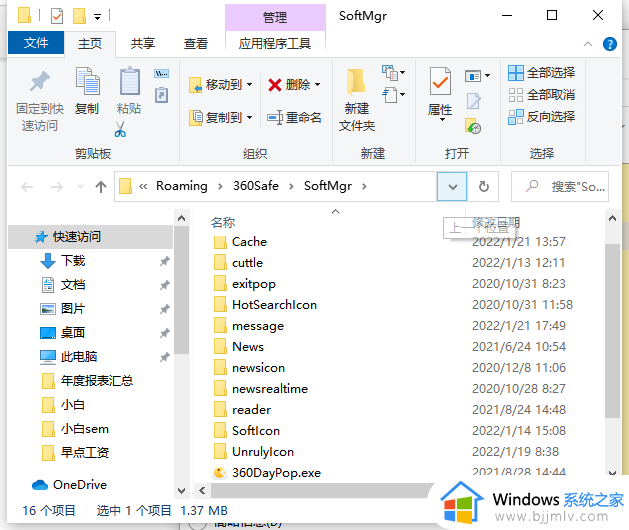Screen dimensions: 629x530
Task: Sort by 名称 column header
Action: [x=223, y=222]
